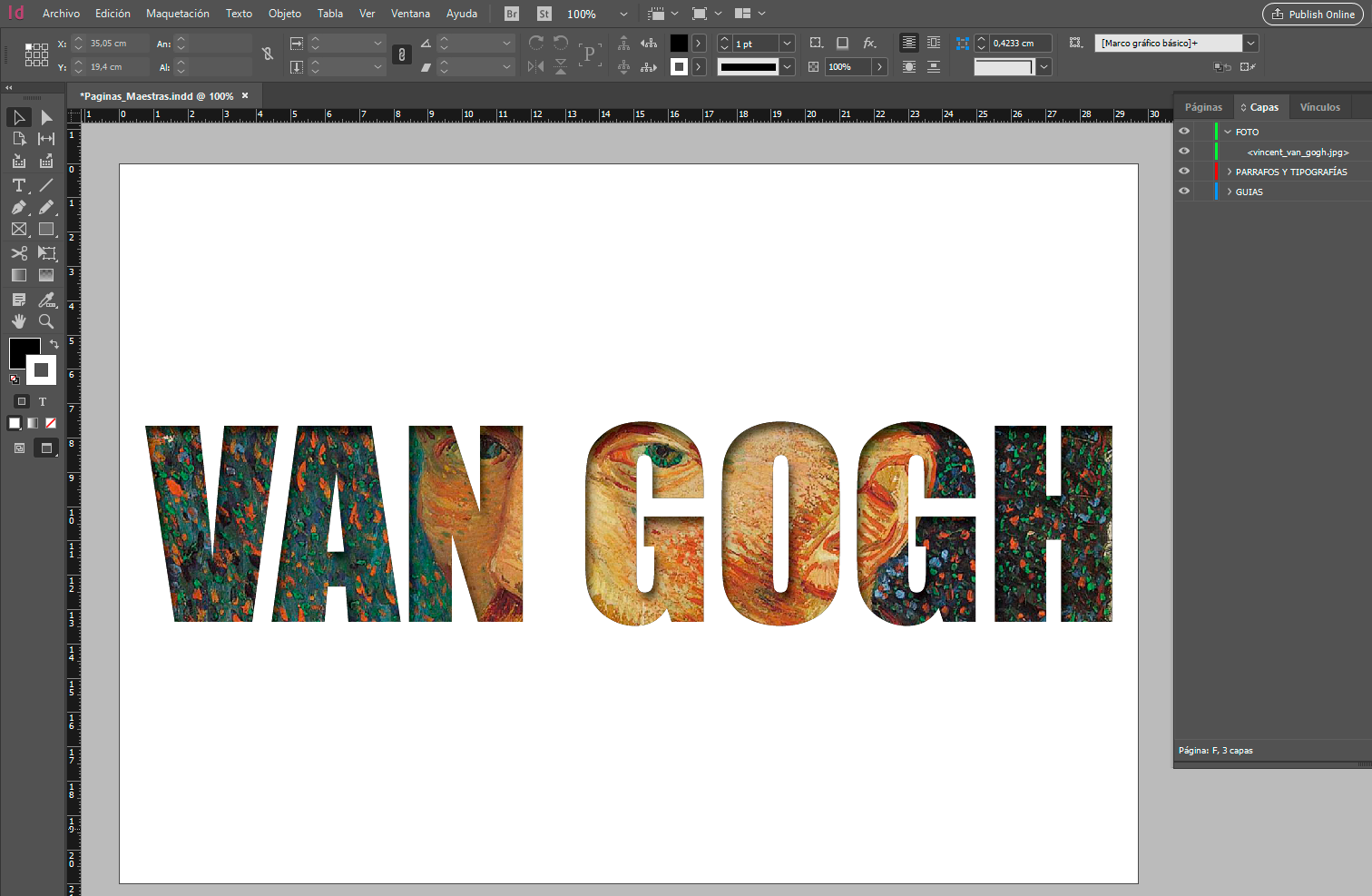Click the black fill color swatch
This screenshot has height=896, width=1372.
[24, 353]
